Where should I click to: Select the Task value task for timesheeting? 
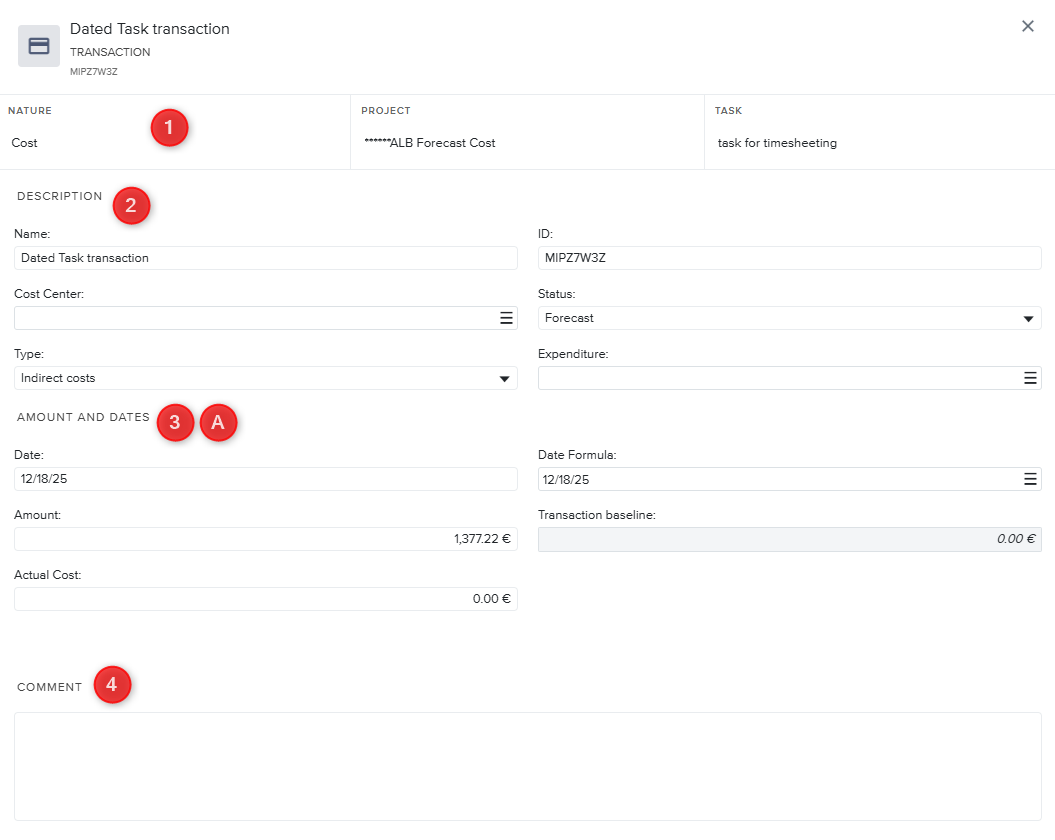tap(777, 143)
